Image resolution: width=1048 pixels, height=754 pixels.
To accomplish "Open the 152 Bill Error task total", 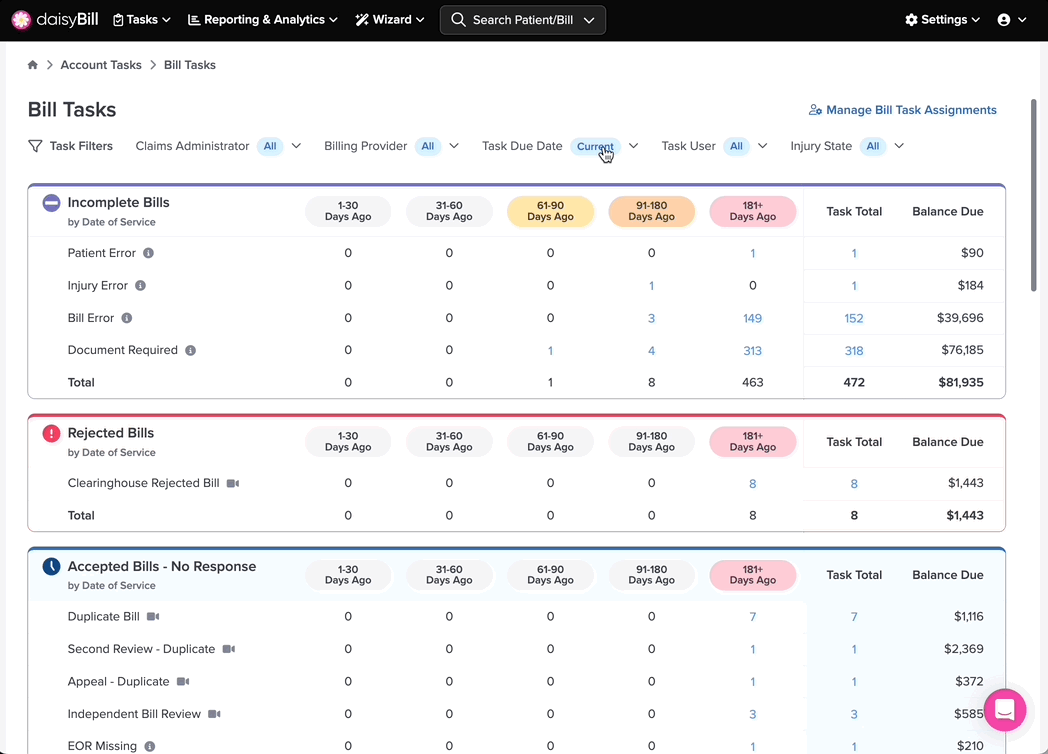I will (x=854, y=318).
